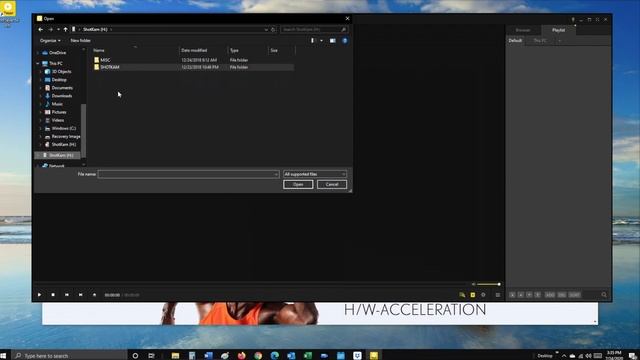Open the dialog's help button
The height and width of the screenshot is (360, 640).
[x=345, y=40]
